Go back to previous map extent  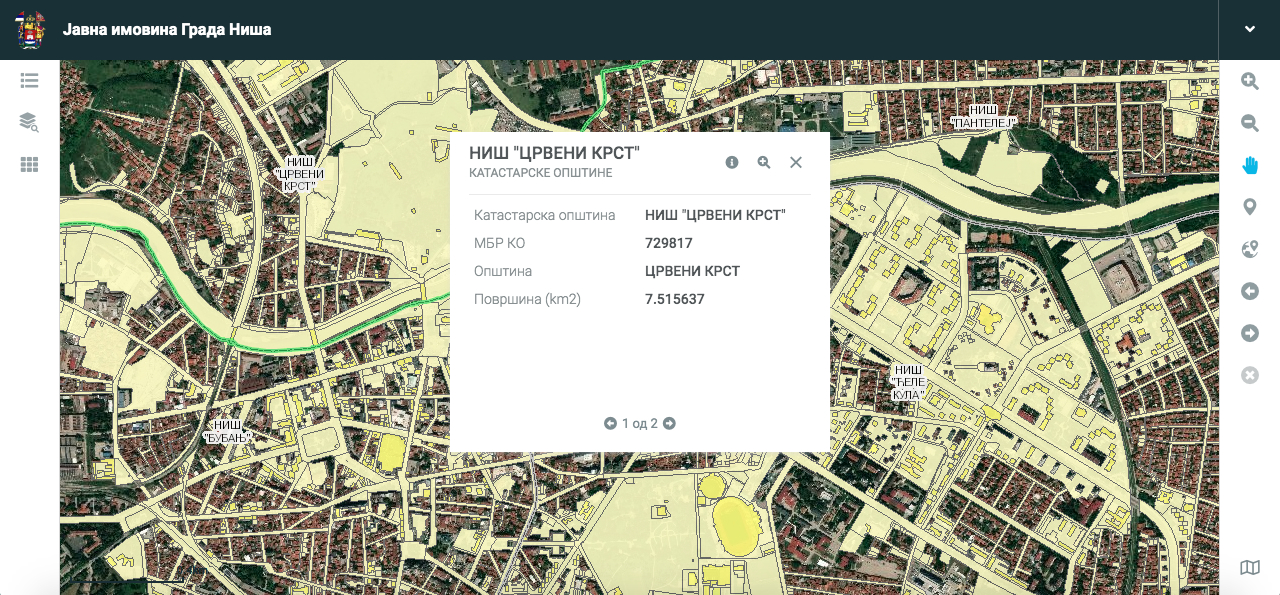(x=1249, y=291)
